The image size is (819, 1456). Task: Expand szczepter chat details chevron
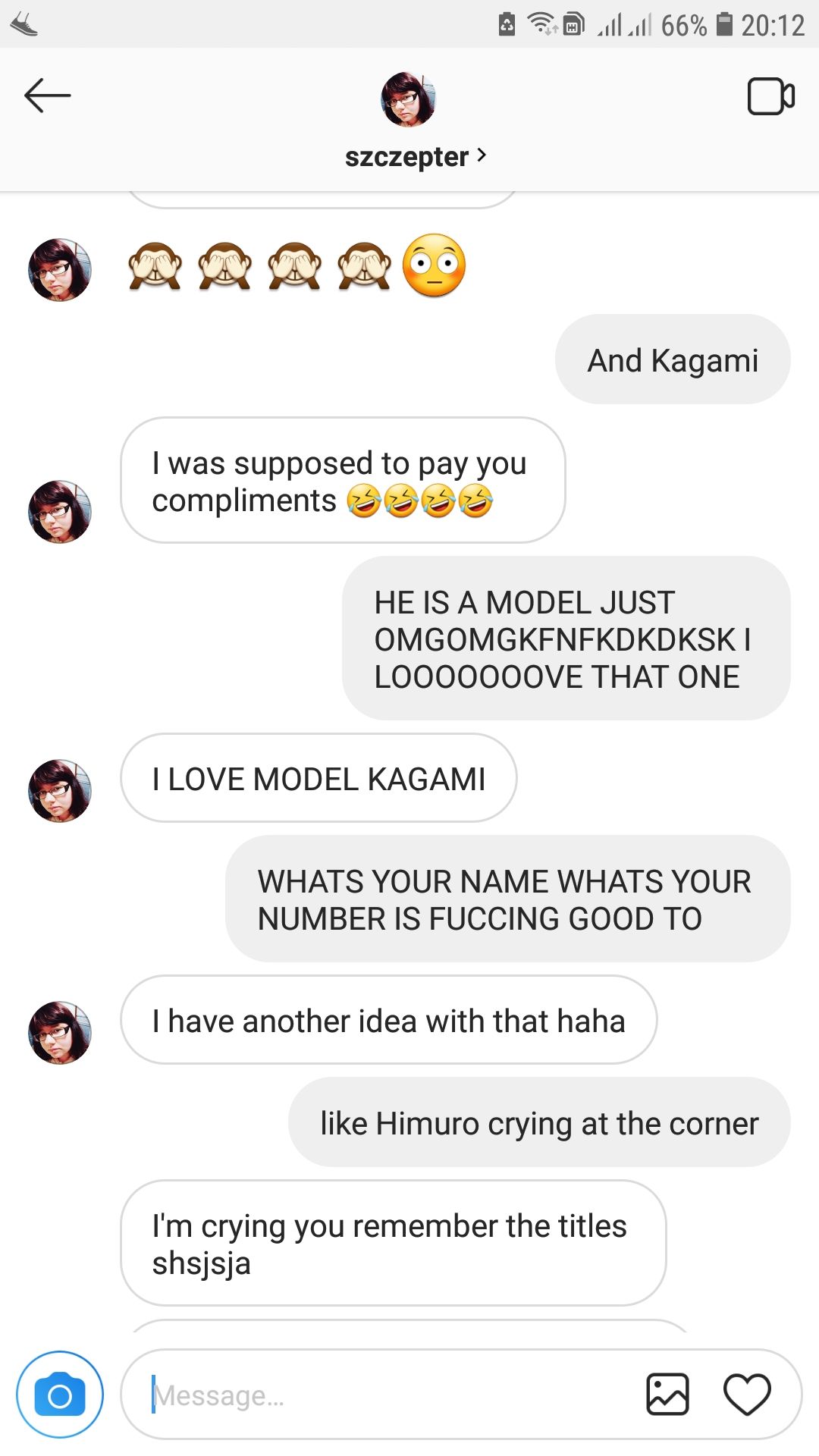(482, 155)
